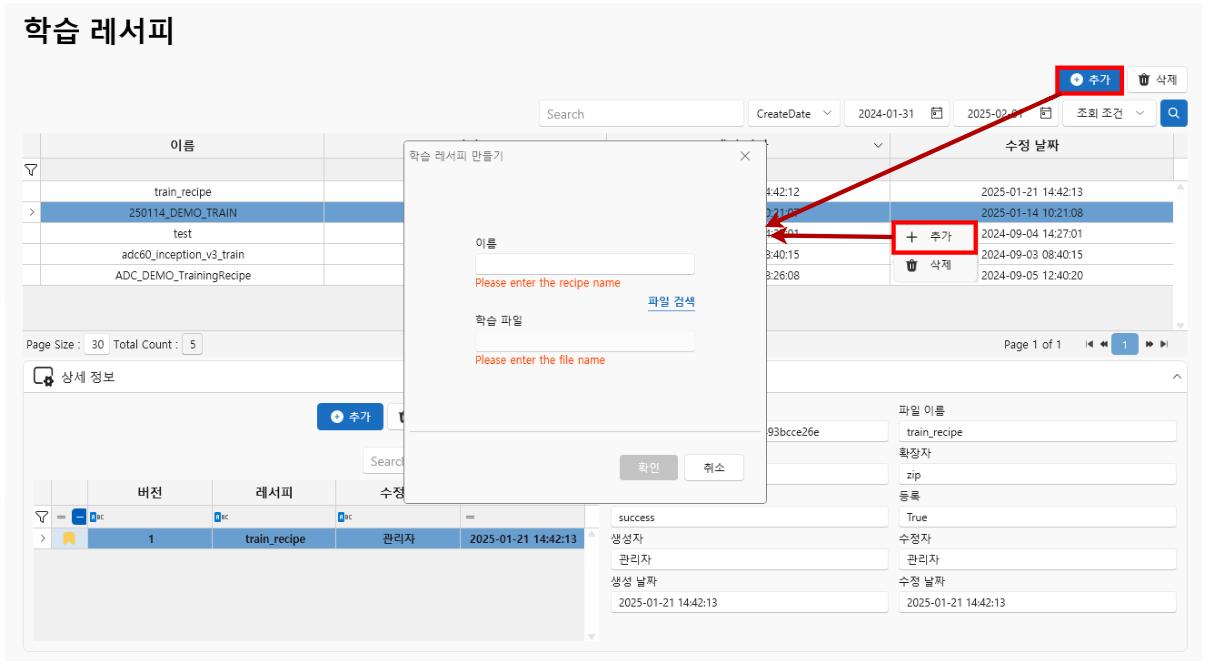Open calendar for the 2024-01-31 date
1206x668 pixels.
938,114
